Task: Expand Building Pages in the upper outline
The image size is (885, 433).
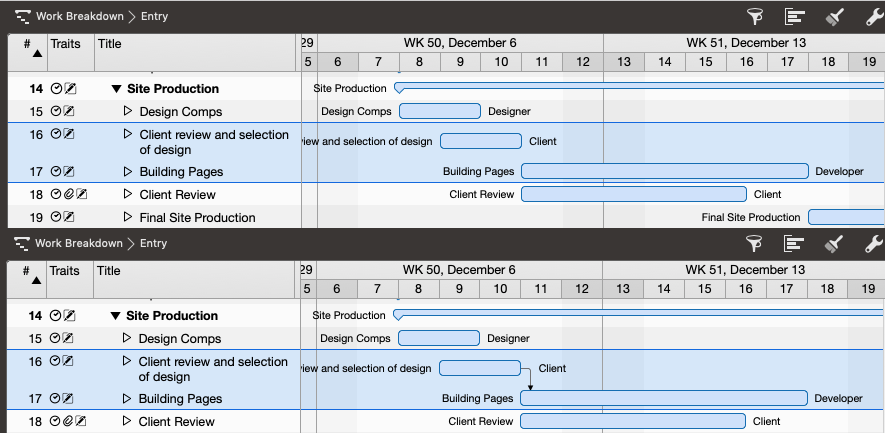Action: pos(127,171)
